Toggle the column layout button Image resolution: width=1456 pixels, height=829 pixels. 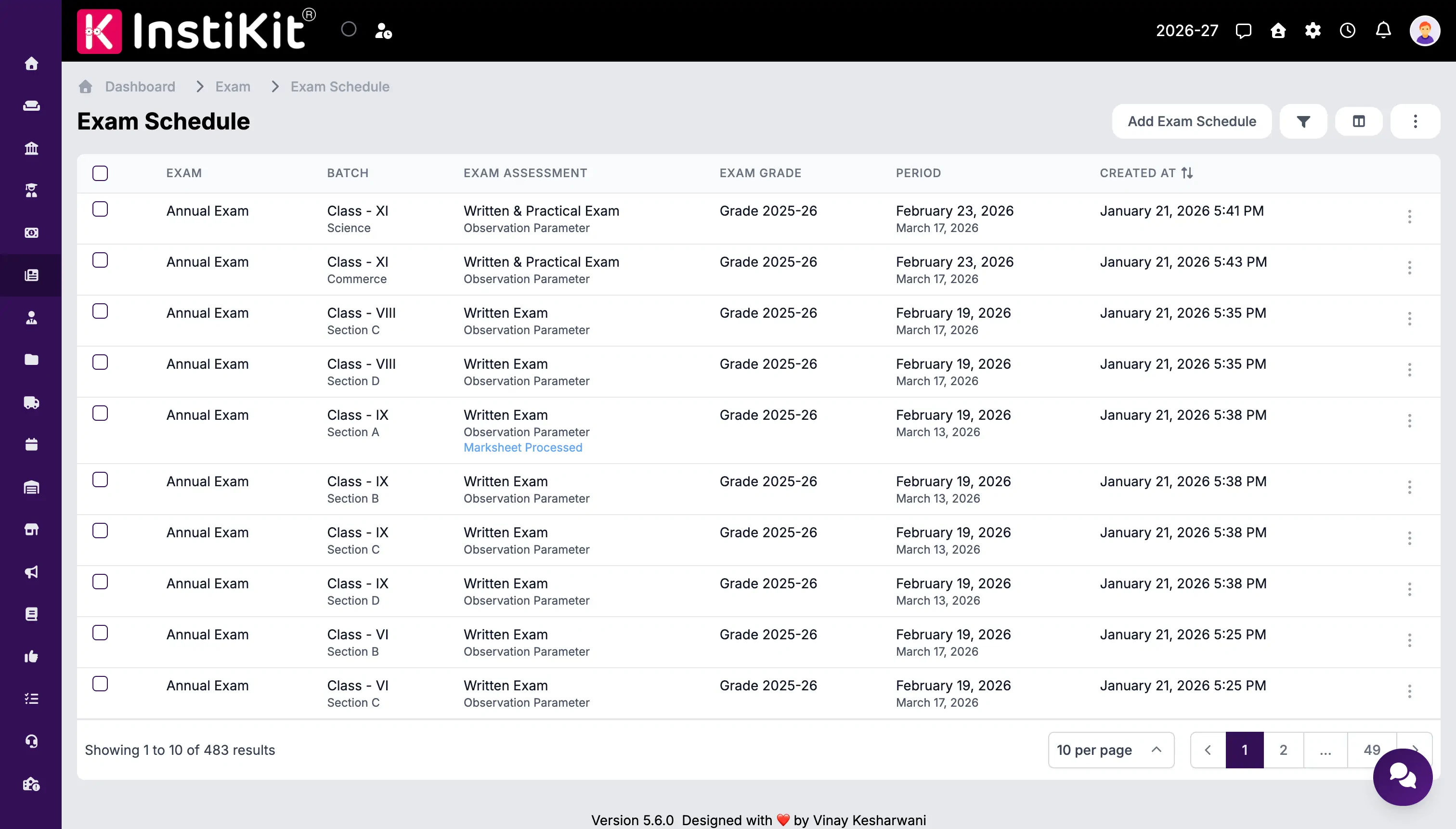pyautogui.click(x=1359, y=121)
